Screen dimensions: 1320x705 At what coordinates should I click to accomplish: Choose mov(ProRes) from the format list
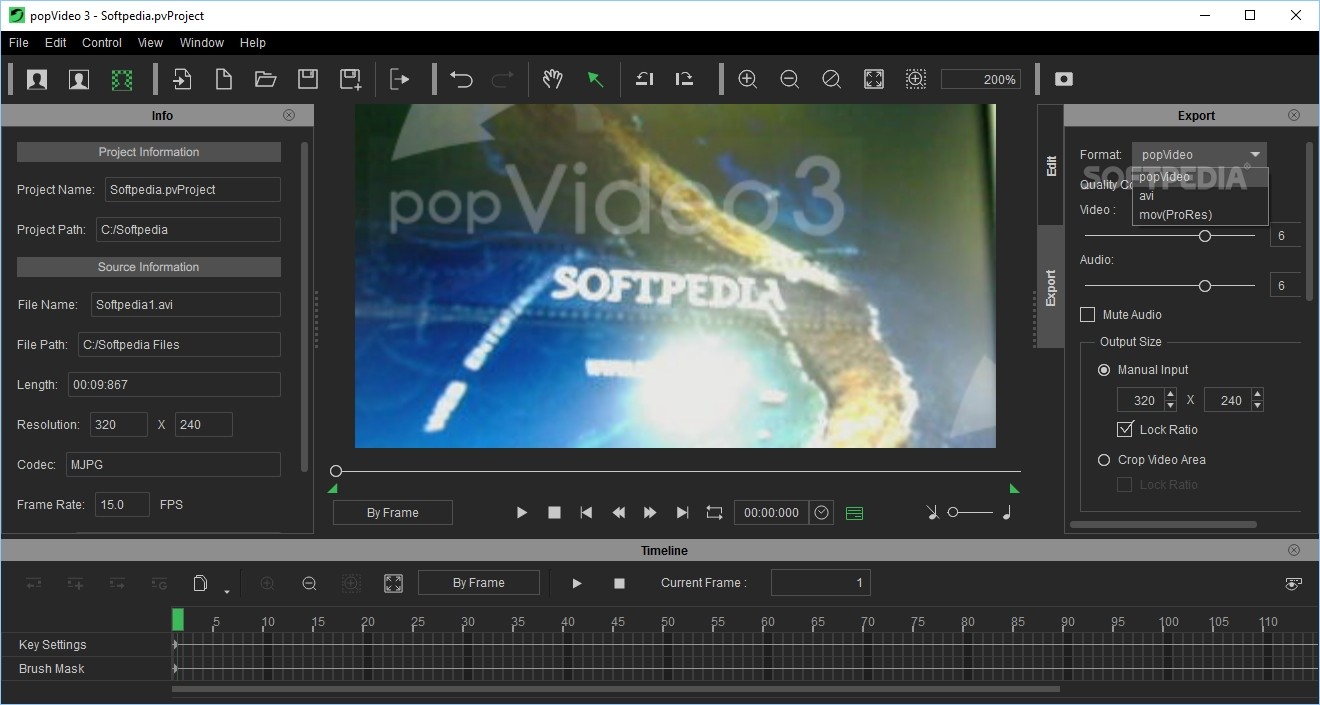point(1200,215)
